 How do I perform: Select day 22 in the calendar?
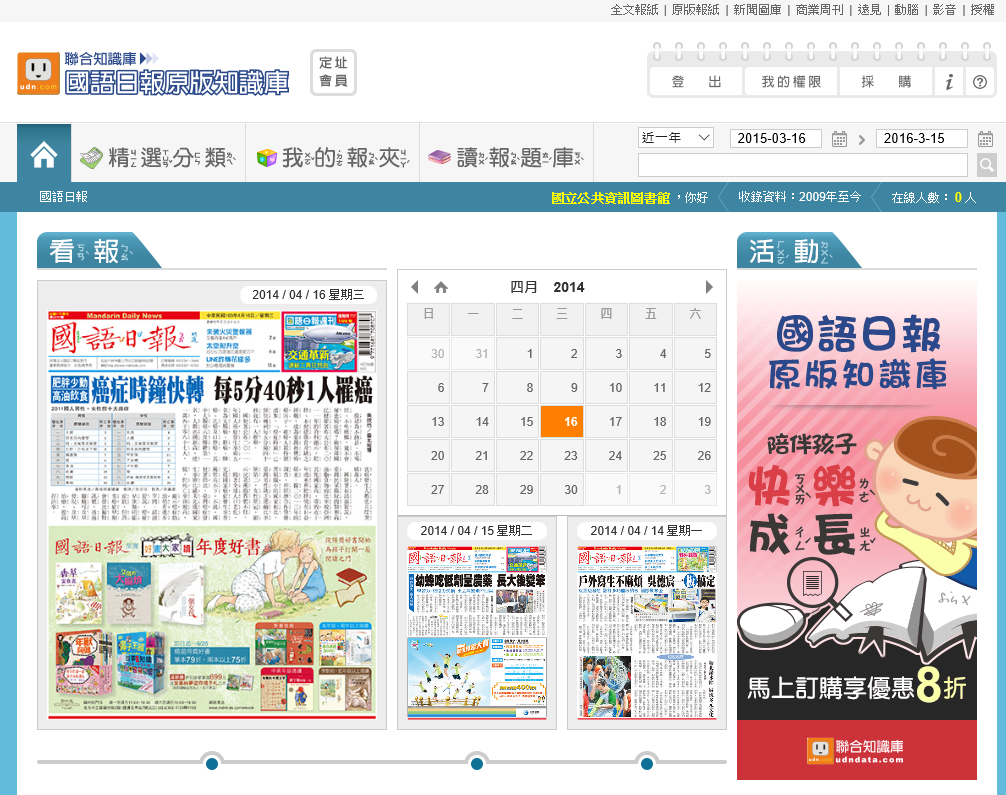click(517, 456)
